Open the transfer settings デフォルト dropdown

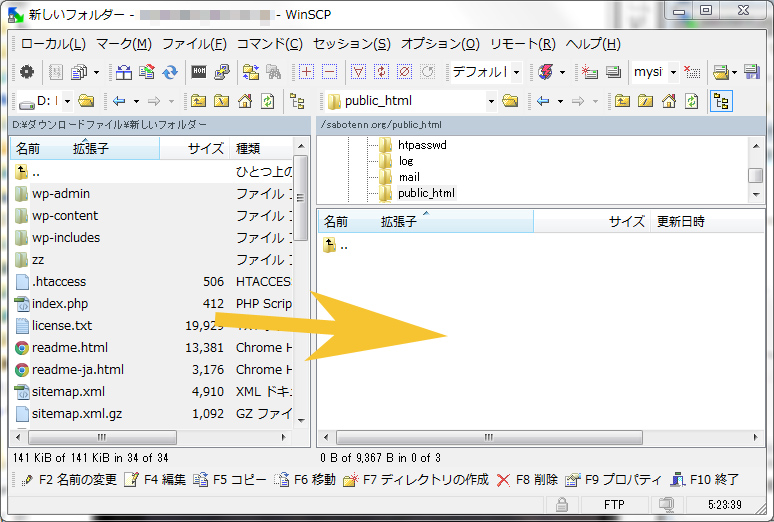[x=486, y=72]
